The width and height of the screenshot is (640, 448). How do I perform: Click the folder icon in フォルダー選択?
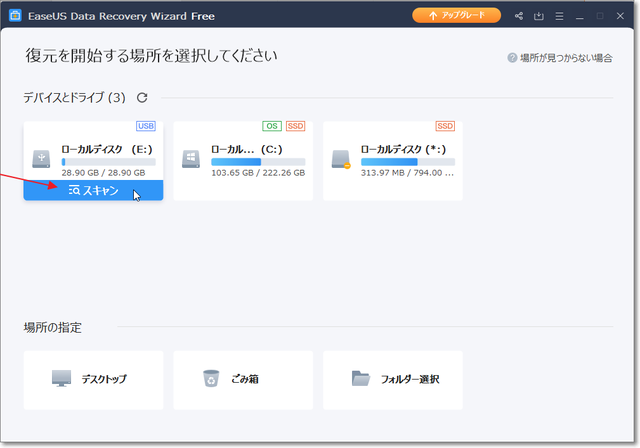tap(361, 379)
